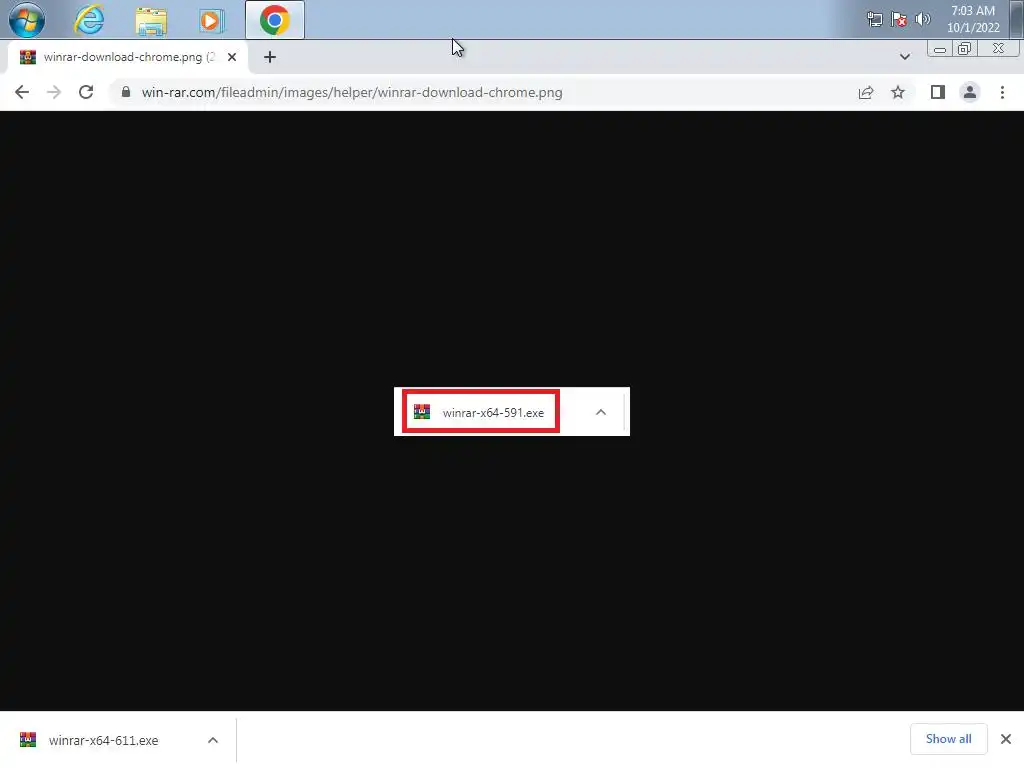Select the winrar-download-chrome.png tab

tap(127, 57)
